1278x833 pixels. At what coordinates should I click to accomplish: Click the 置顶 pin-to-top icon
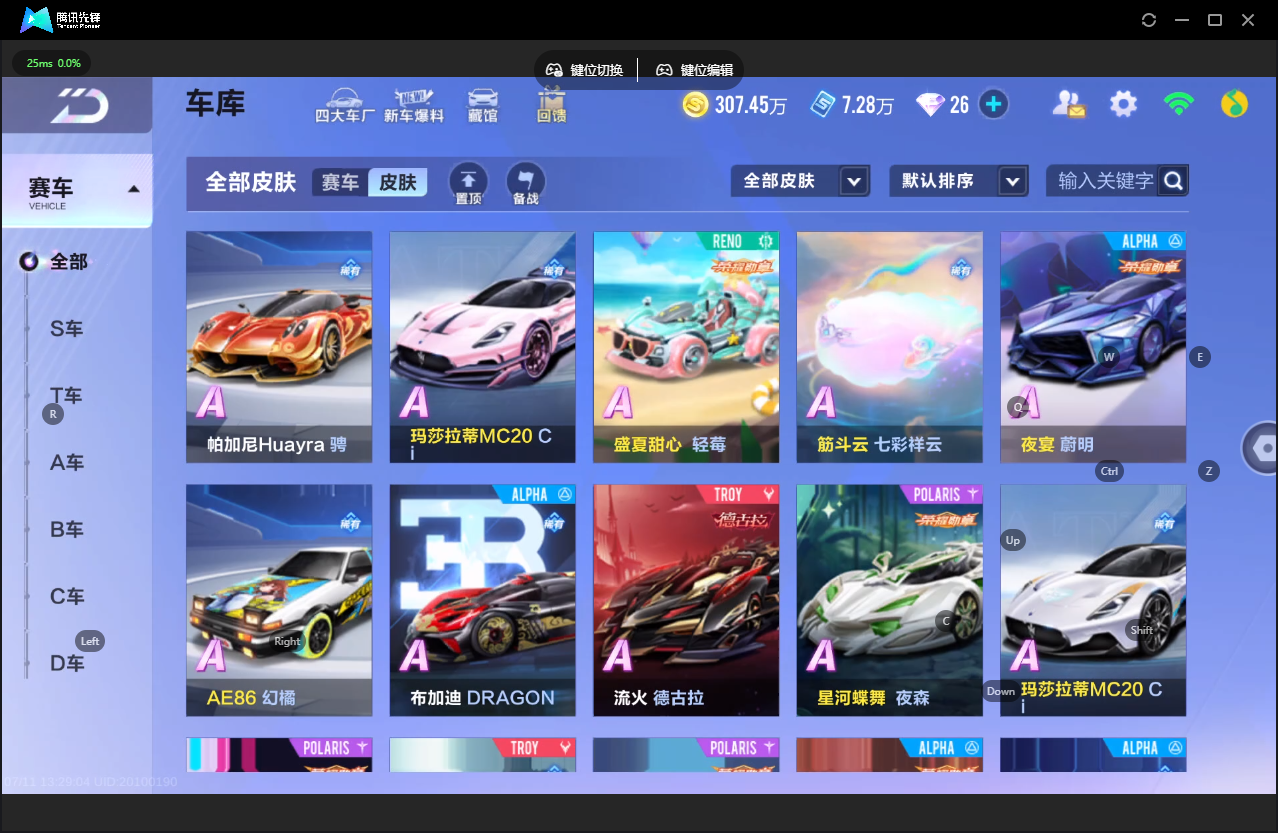[x=468, y=184]
